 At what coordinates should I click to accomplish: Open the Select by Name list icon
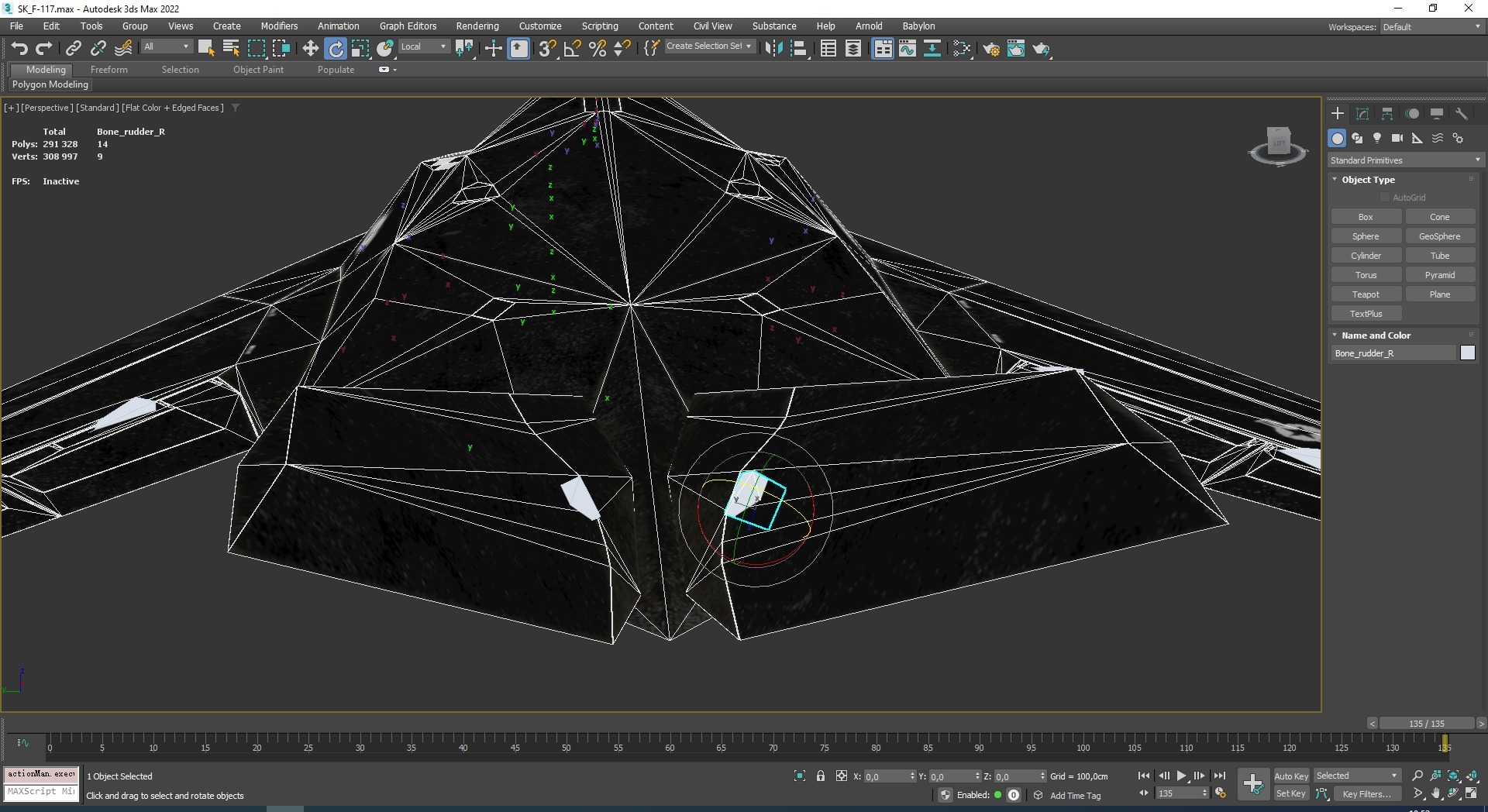(231, 49)
